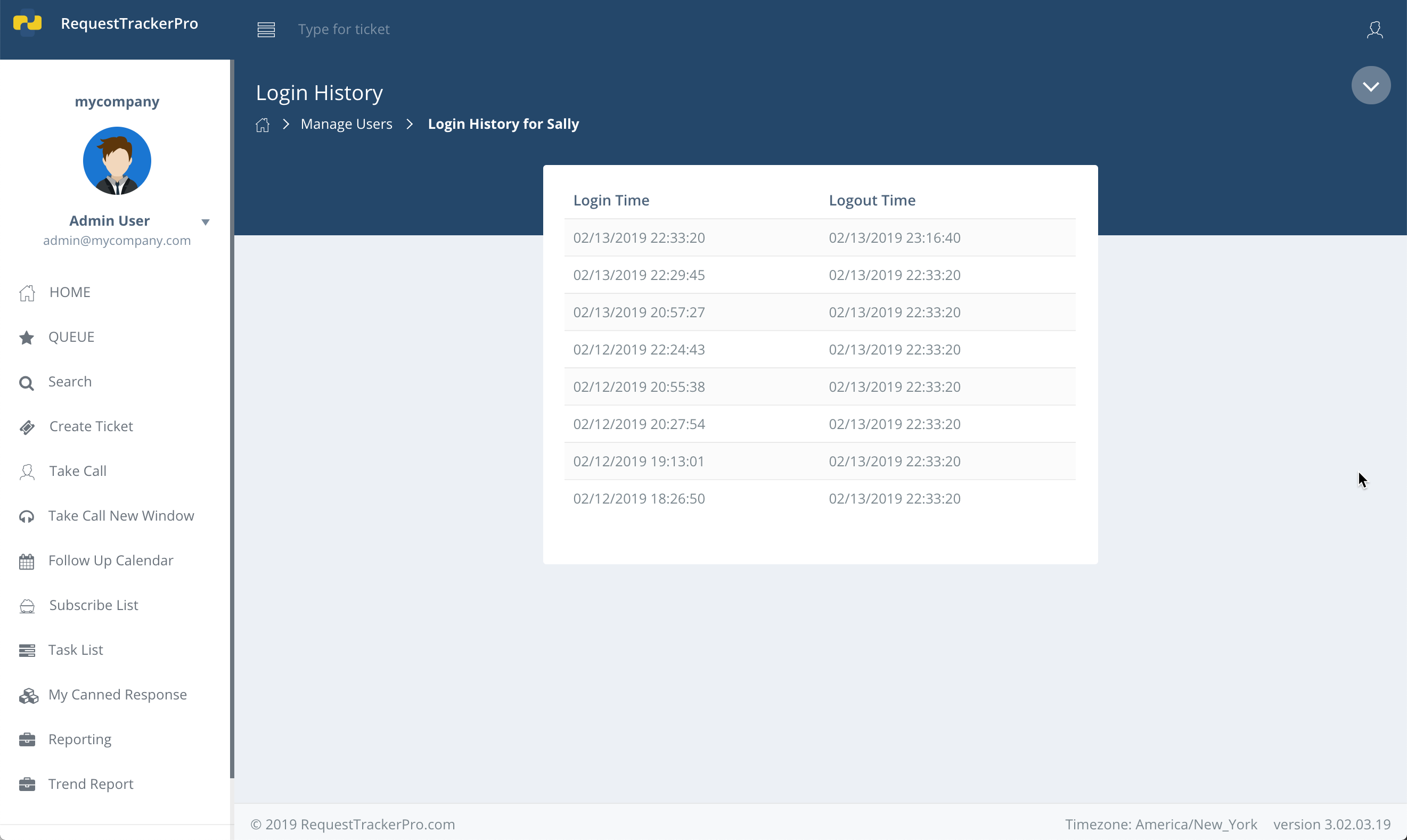Image resolution: width=1407 pixels, height=840 pixels.
Task: Open Take Call New Window menu item
Action: point(121,516)
